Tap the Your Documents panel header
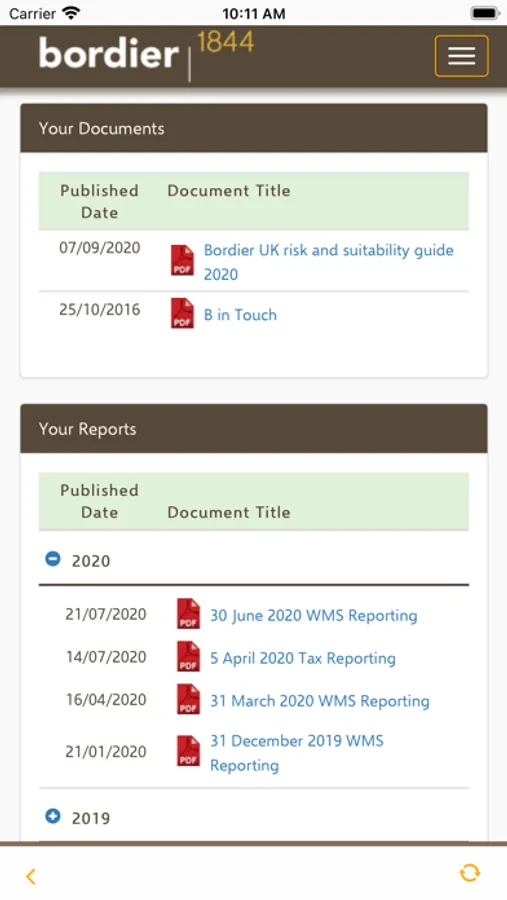Viewport: 507px width, 900px height. (254, 128)
